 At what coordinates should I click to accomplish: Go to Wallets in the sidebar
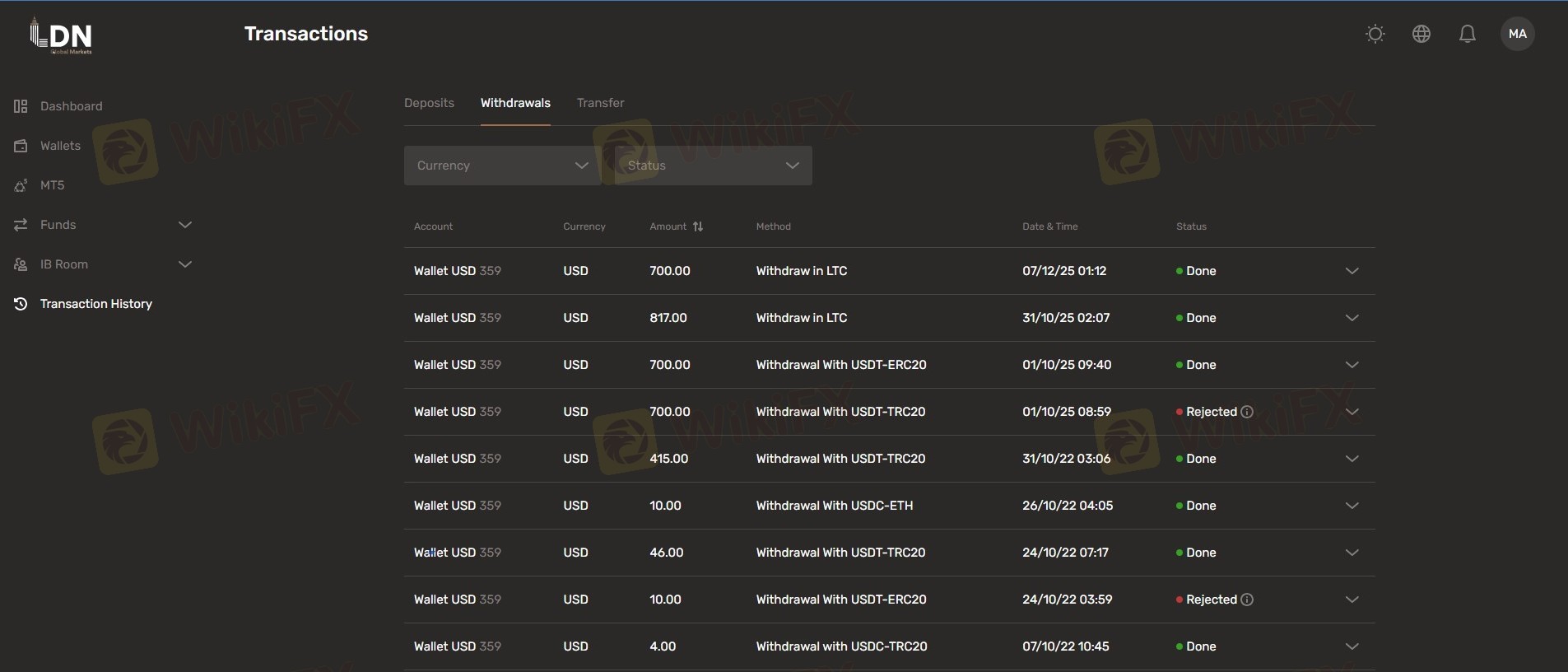click(60, 146)
